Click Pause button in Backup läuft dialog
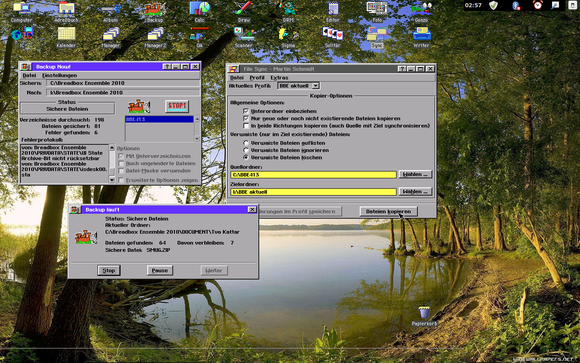The image size is (580, 363). (159, 270)
